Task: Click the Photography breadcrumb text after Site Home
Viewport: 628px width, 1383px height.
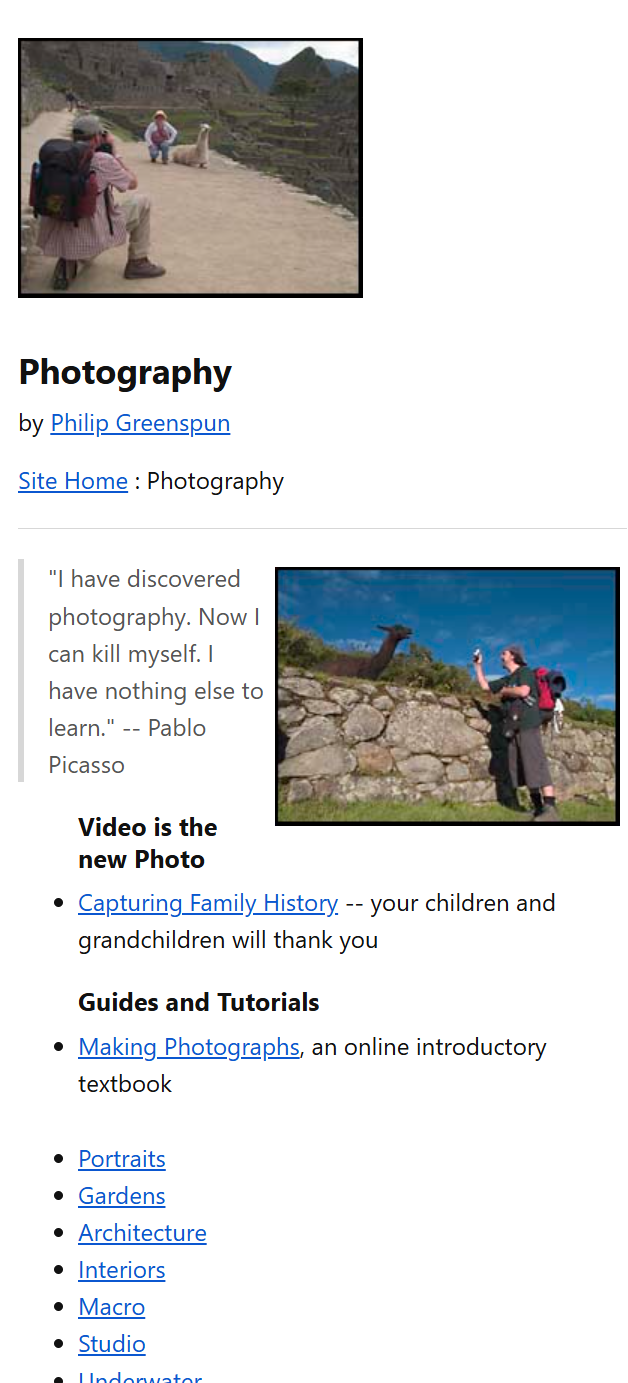Action: 215,481
